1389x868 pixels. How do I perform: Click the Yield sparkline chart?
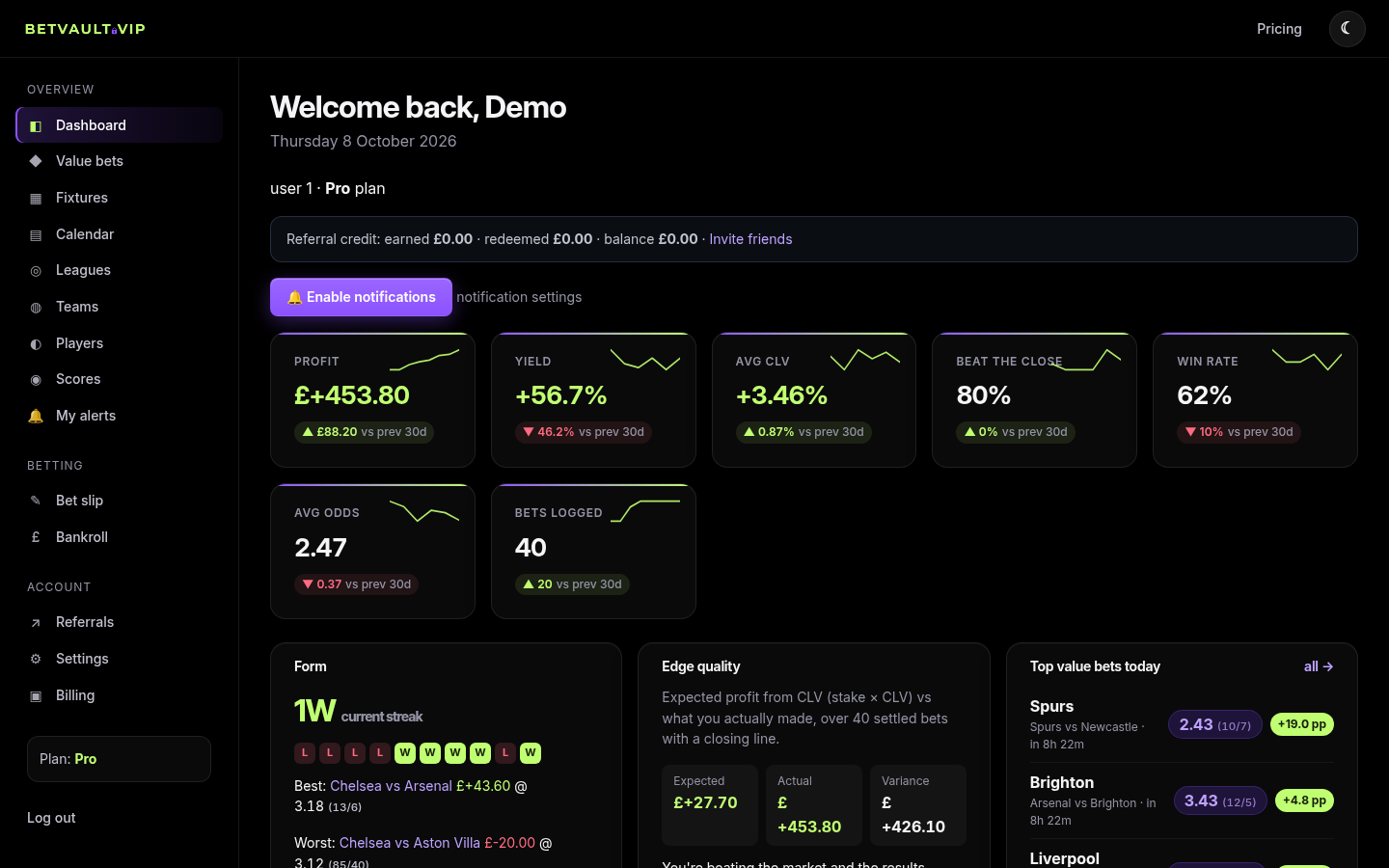click(x=645, y=361)
